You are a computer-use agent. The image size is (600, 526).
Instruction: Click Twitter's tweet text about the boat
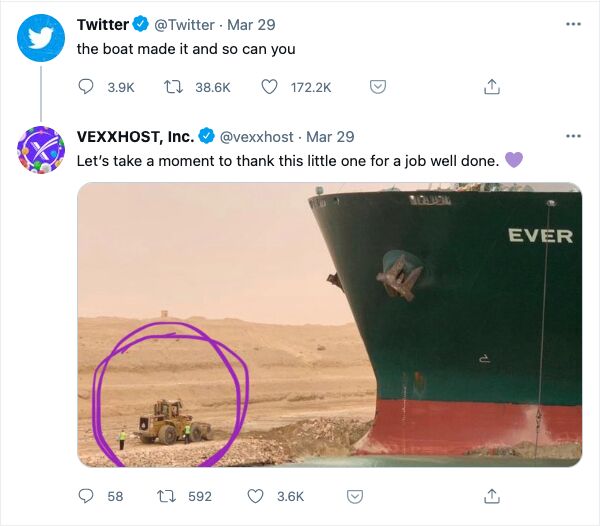point(186,48)
